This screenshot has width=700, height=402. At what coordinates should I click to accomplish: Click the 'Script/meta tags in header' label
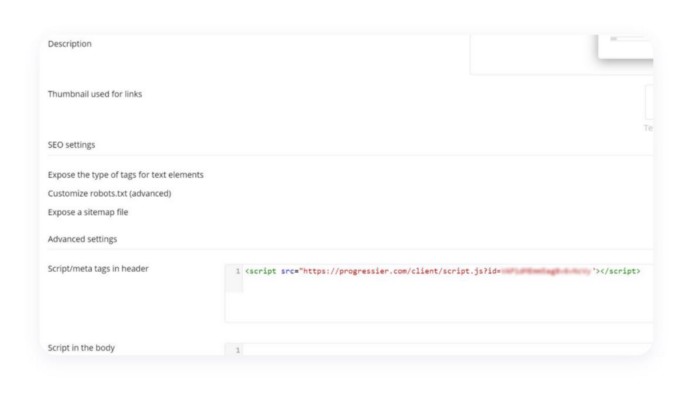[98, 268]
